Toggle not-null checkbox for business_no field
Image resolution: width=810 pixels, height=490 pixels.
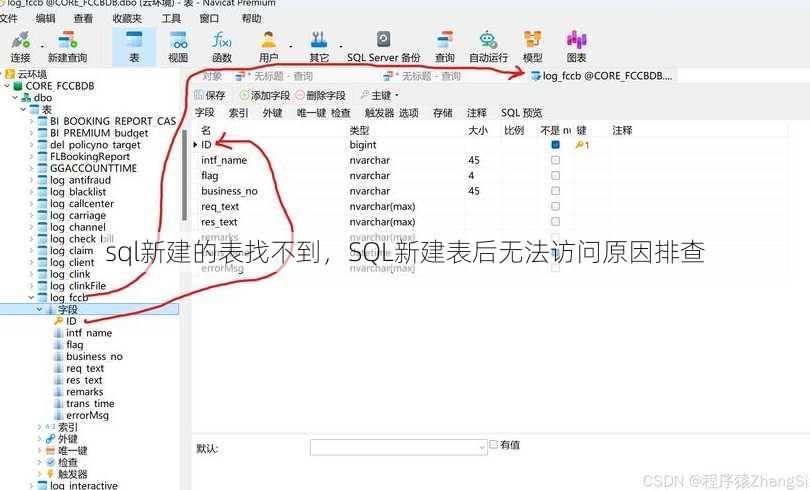tap(555, 191)
